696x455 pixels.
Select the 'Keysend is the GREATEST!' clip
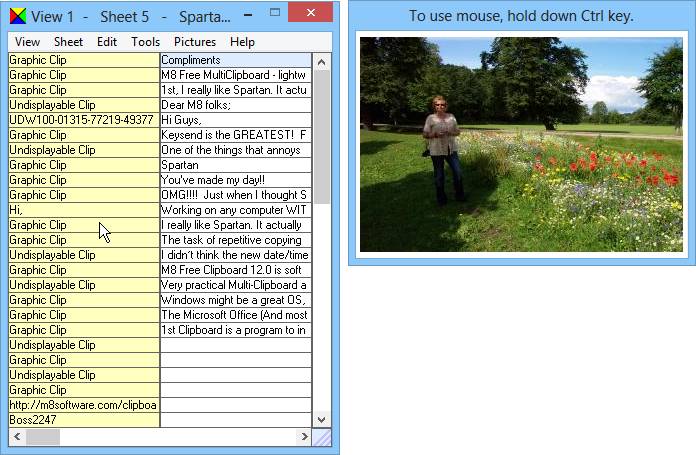(235, 135)
